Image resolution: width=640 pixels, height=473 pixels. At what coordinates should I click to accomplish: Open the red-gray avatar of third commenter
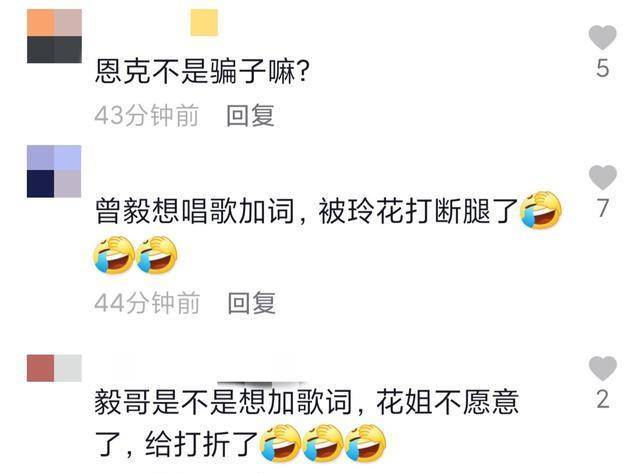54,368
